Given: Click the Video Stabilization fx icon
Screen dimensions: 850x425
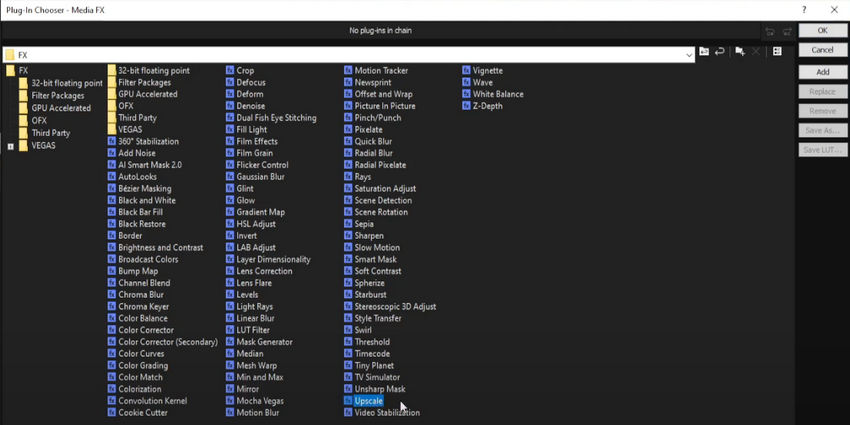Looking at the screenshot, I should click(x=348, y=413).
